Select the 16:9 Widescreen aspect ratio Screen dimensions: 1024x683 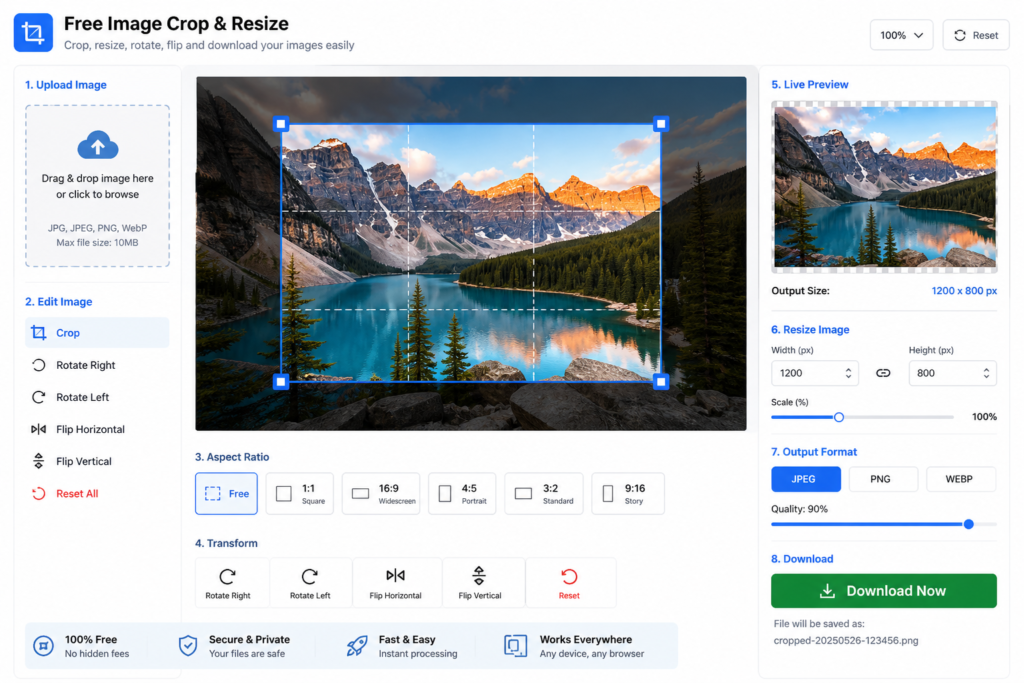point(381,494)
